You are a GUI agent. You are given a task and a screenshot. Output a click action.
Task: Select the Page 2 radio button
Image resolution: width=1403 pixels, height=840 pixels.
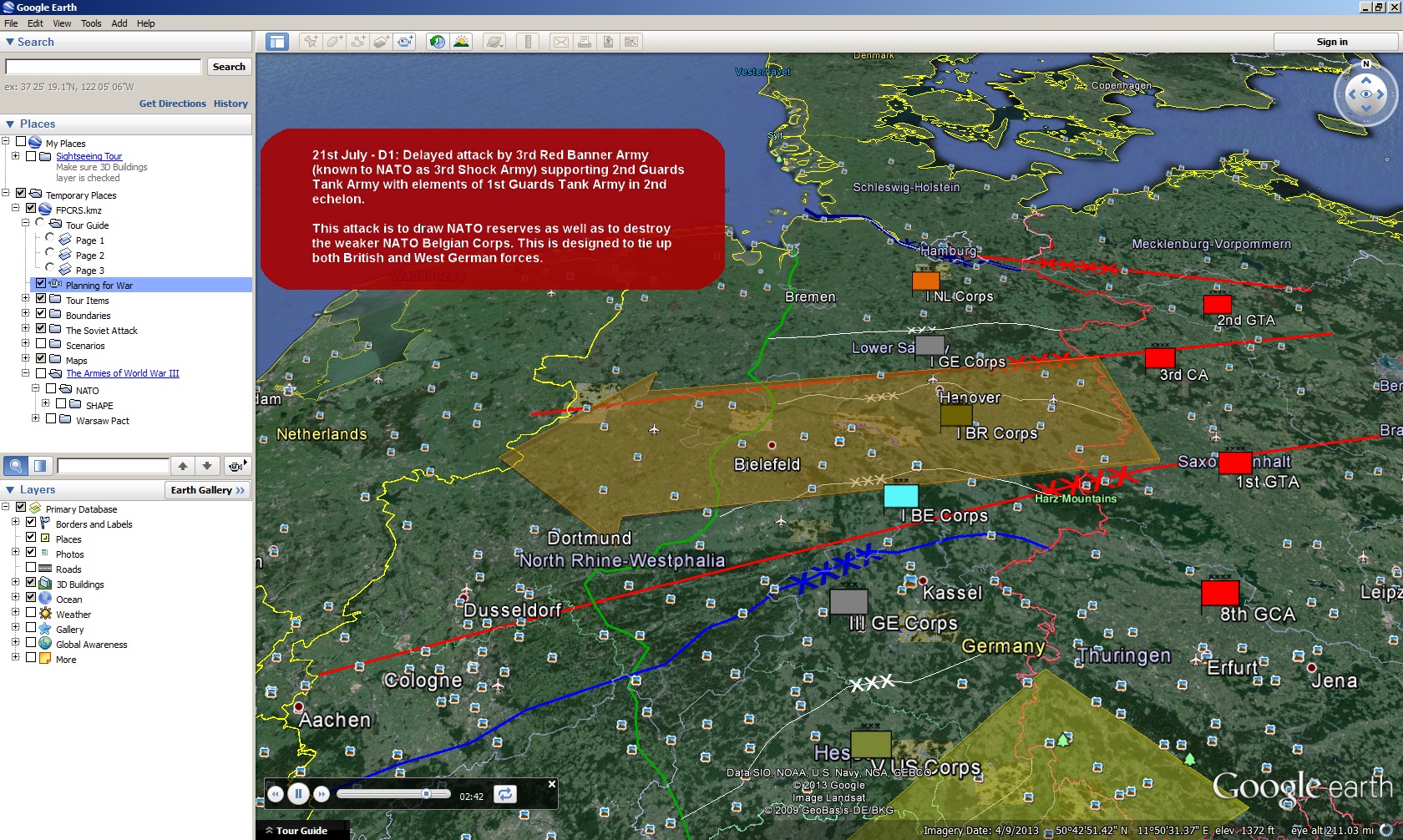coord(49,254)
